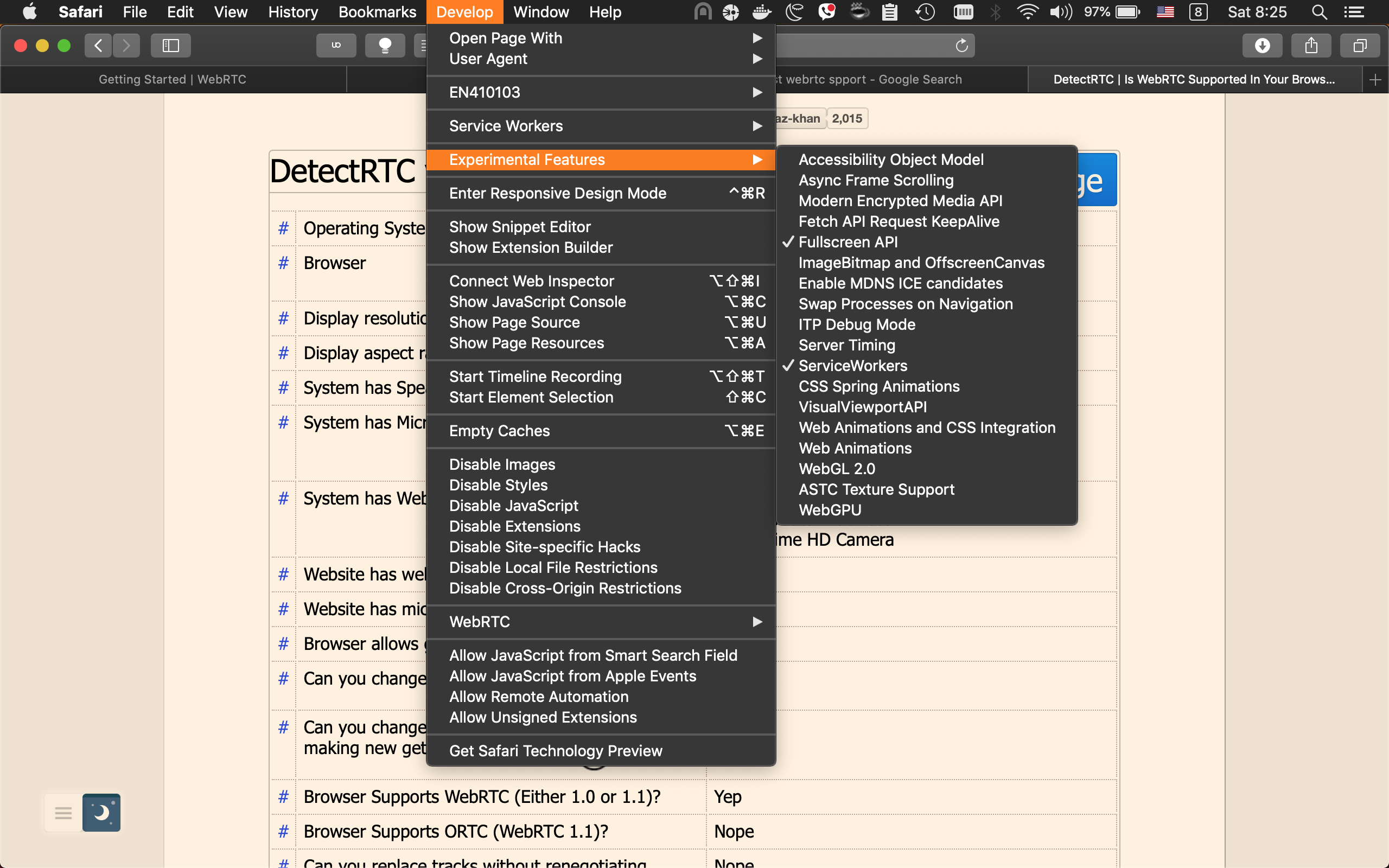The width and height of the screenshot is (1389, 868).
Task: Toggle Fullscreen API experimental feature
Action: pos(926,242)
